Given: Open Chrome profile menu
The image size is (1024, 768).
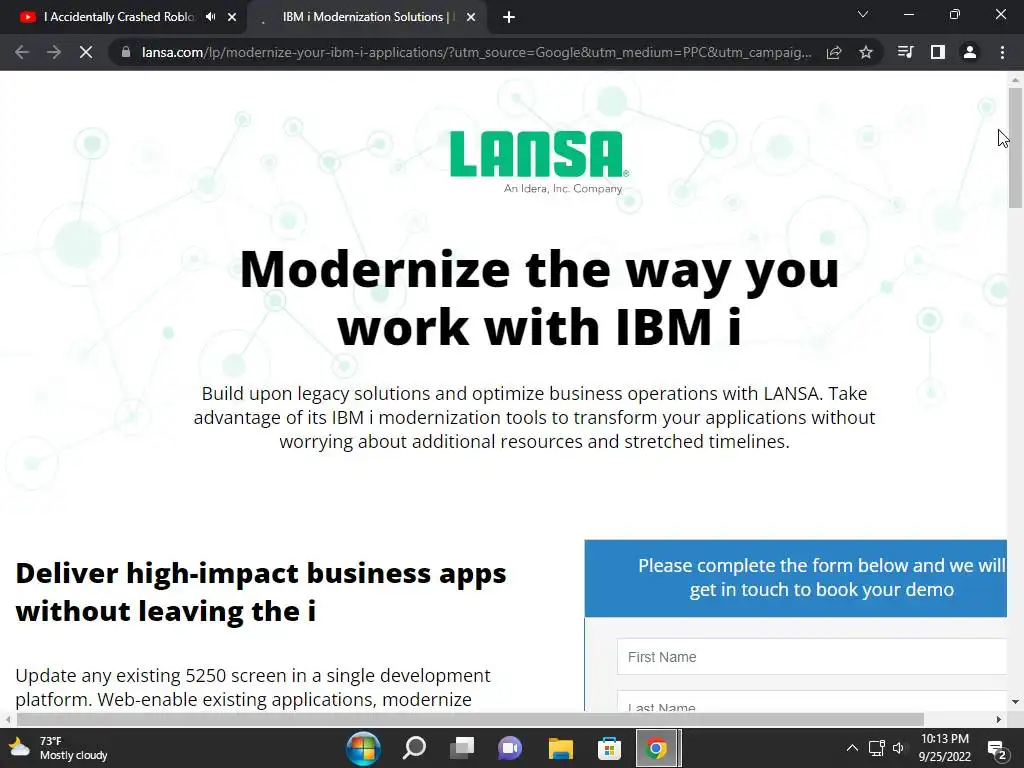Looking at the screenshot, I should click(x=970, y=52).
